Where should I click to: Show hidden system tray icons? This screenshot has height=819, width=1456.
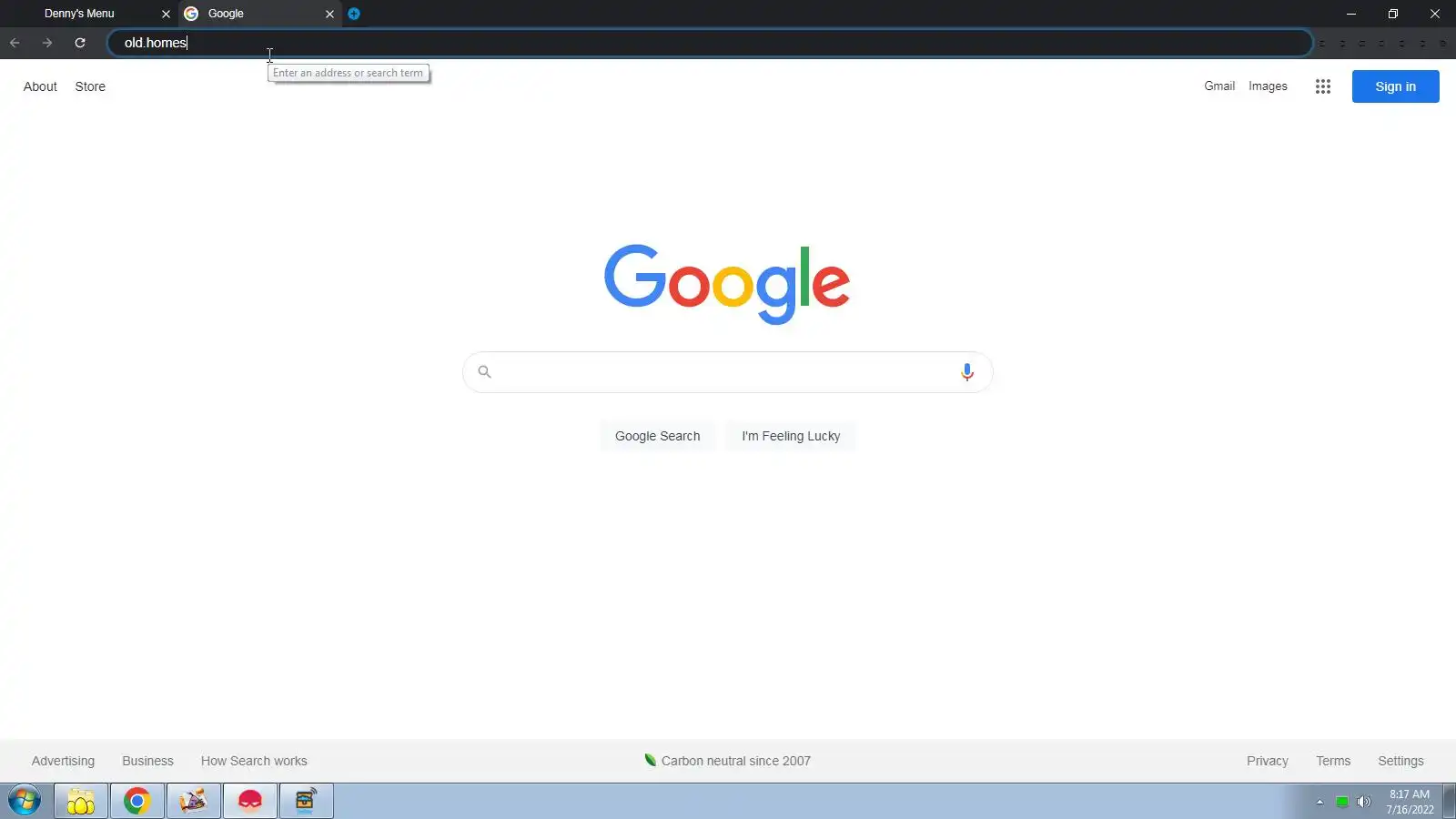(x=1319, y=802)
